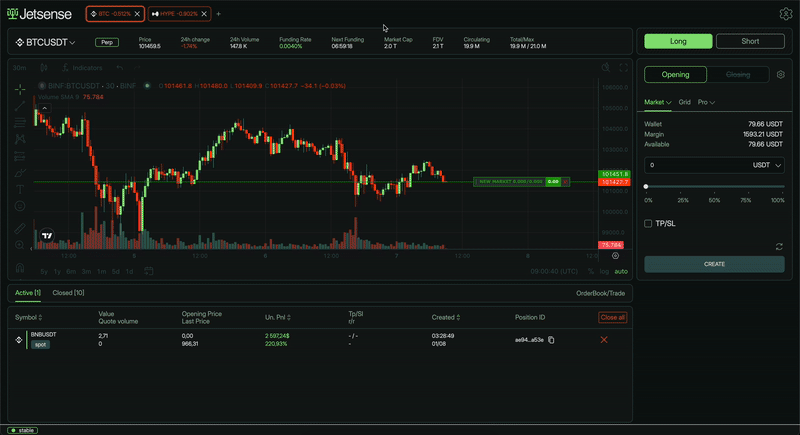This screenshot has height=435, width=800.
Task: Add a new tab with plus icon
Action: click(x=219, y=14)
